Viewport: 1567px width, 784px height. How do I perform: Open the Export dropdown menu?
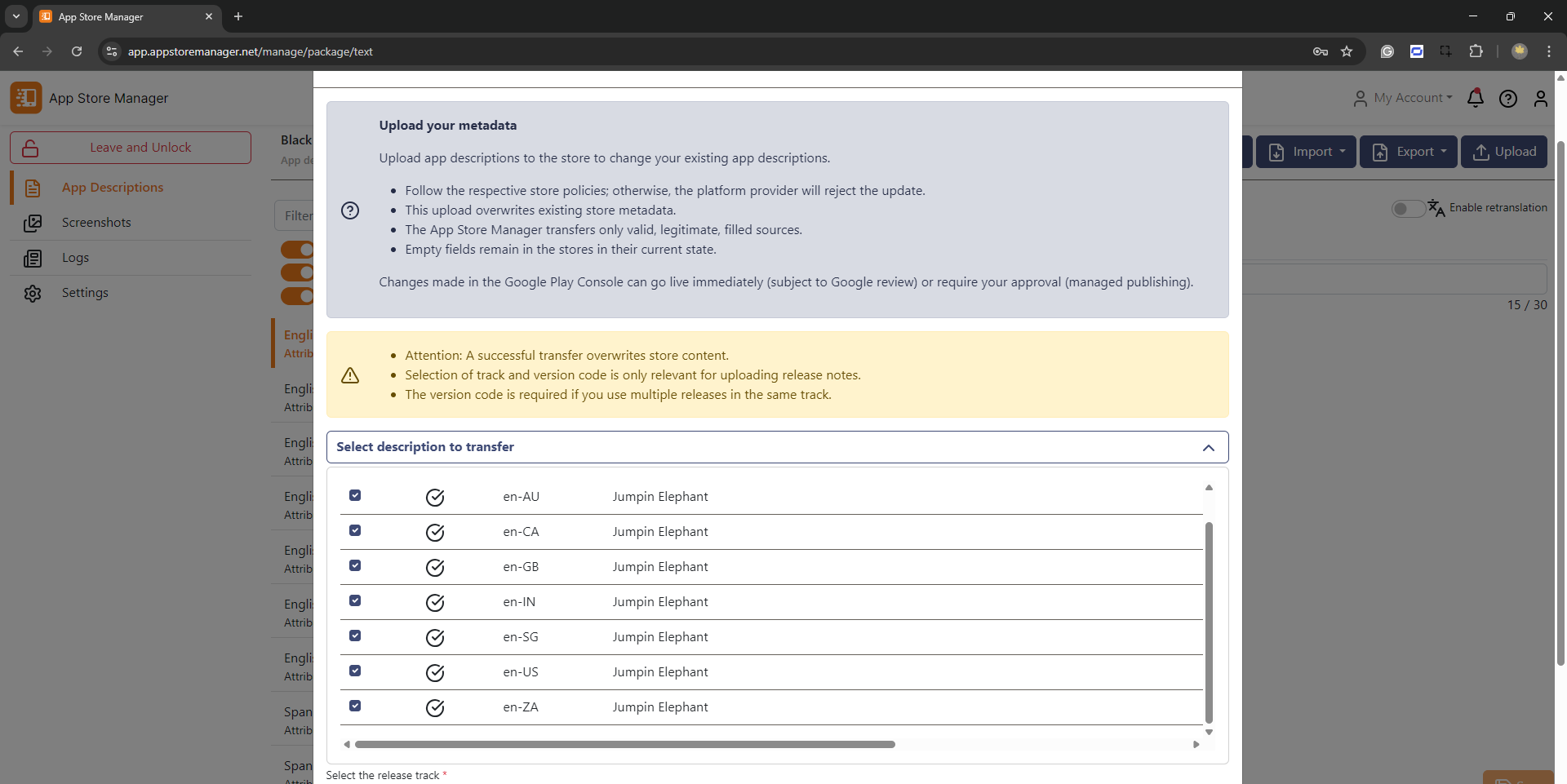tap(1408, 152)
